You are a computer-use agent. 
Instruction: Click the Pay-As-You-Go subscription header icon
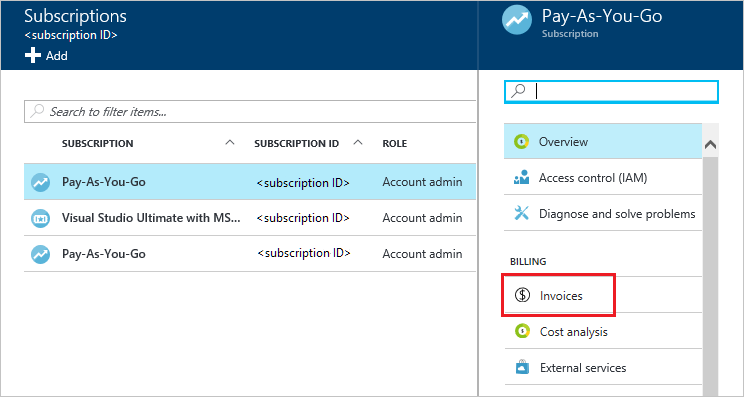coord(517,20)
